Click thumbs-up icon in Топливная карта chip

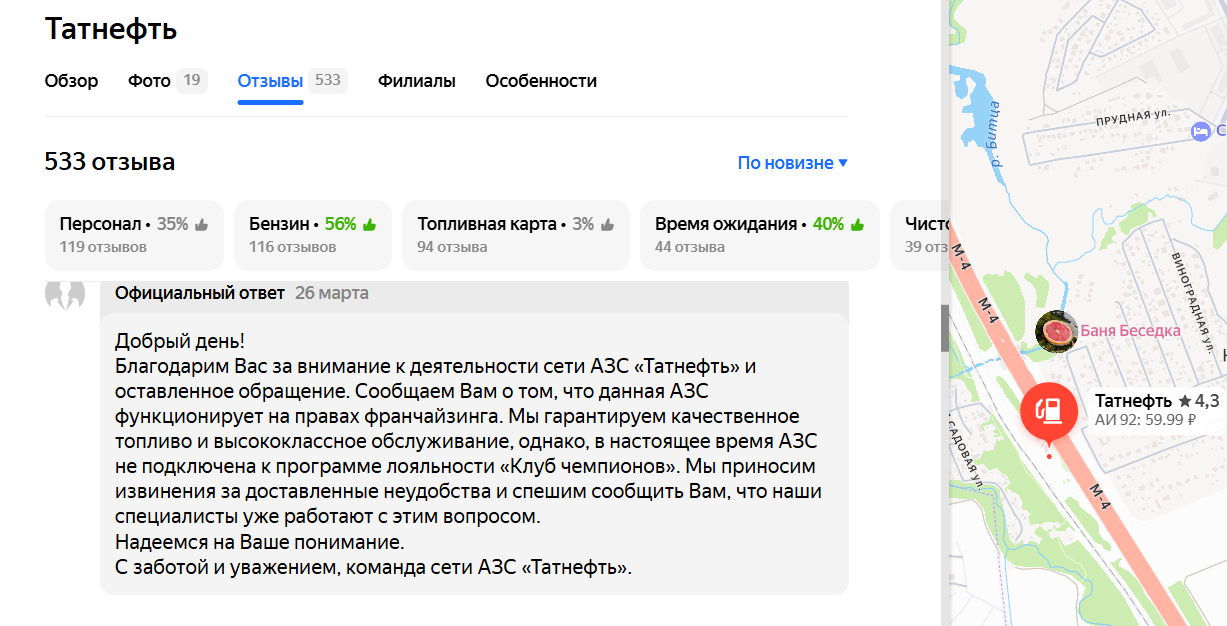607,225
